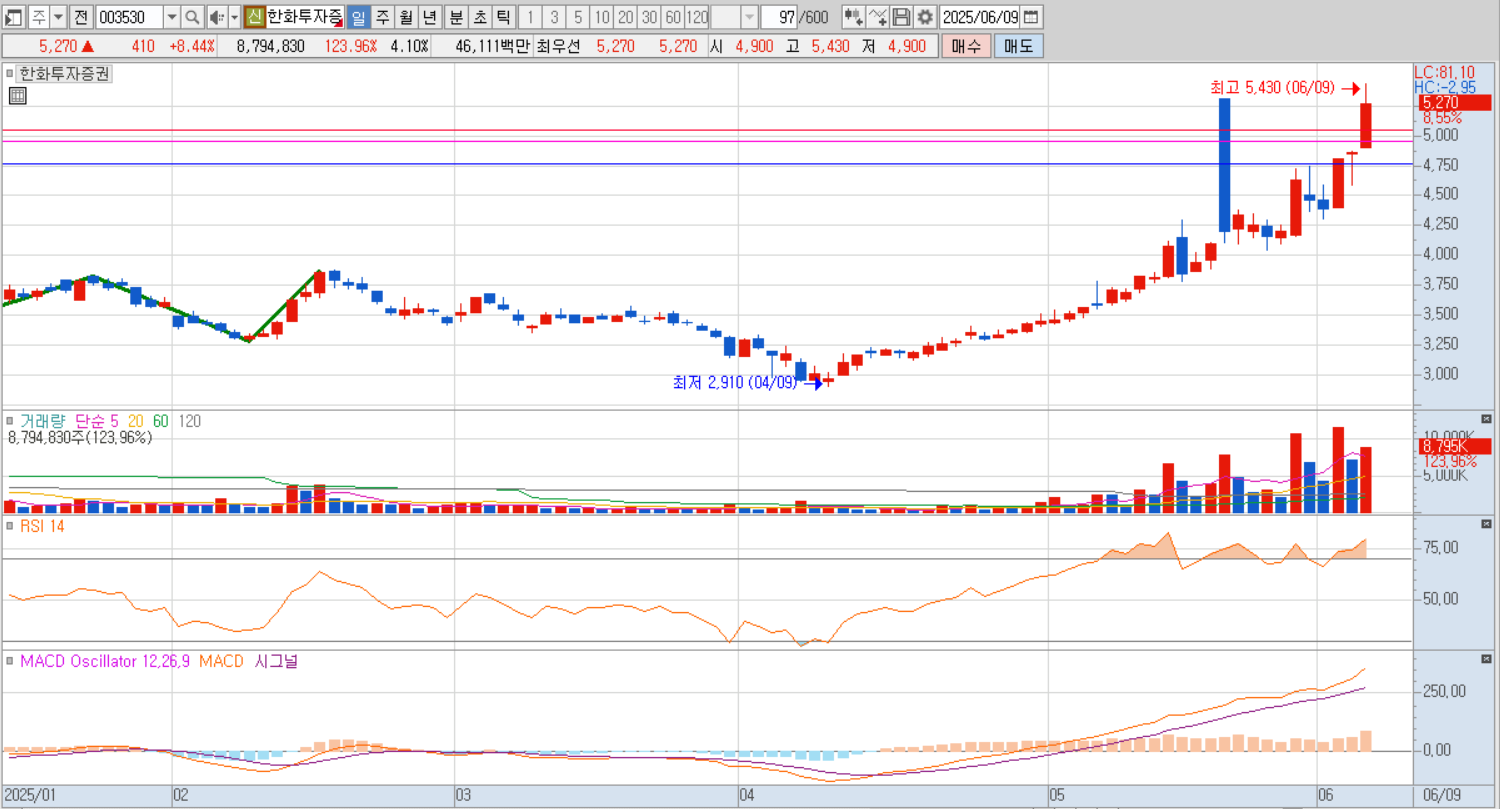Switch to 틱 tick chart period

503,17
